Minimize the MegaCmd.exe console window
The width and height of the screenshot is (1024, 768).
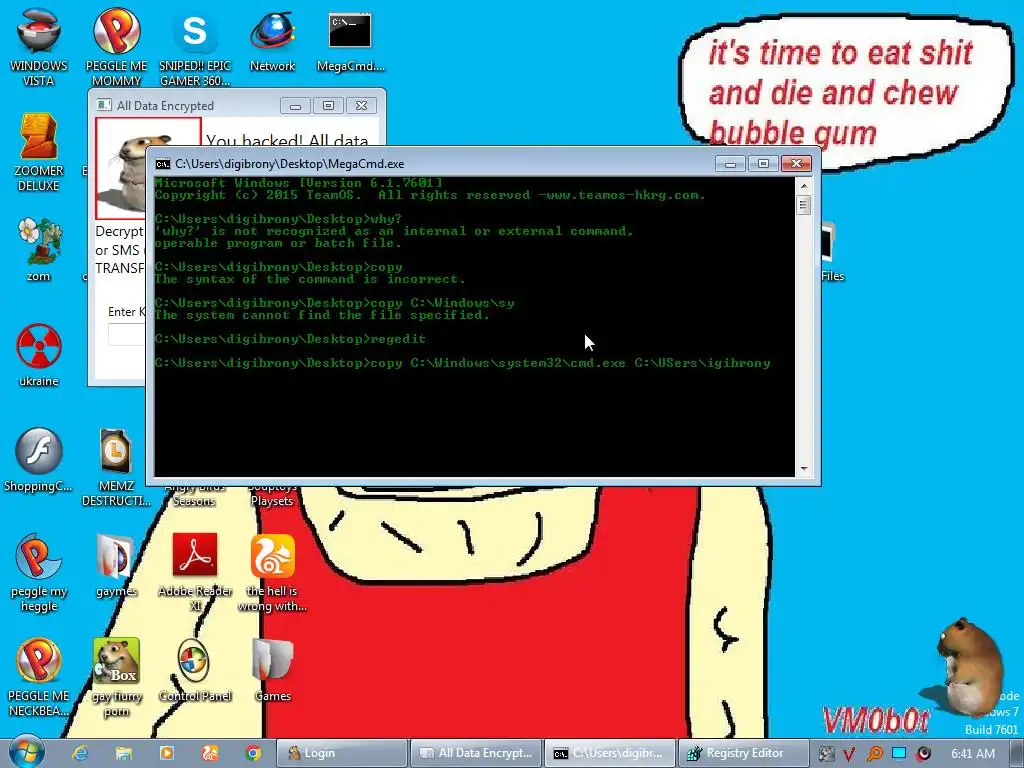click(x=730, y=163)
